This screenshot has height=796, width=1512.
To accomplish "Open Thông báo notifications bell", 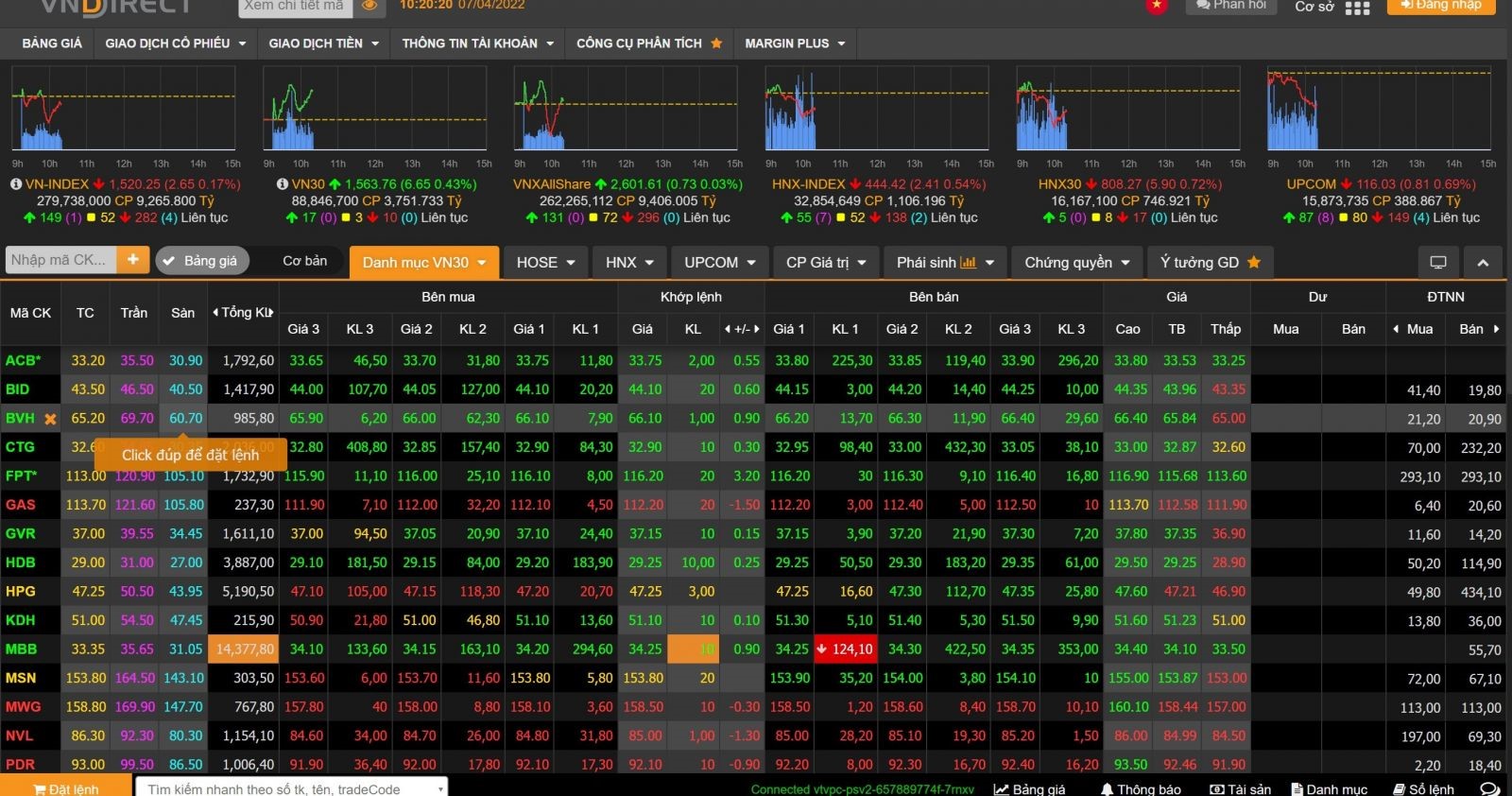I will [1141, 788].
